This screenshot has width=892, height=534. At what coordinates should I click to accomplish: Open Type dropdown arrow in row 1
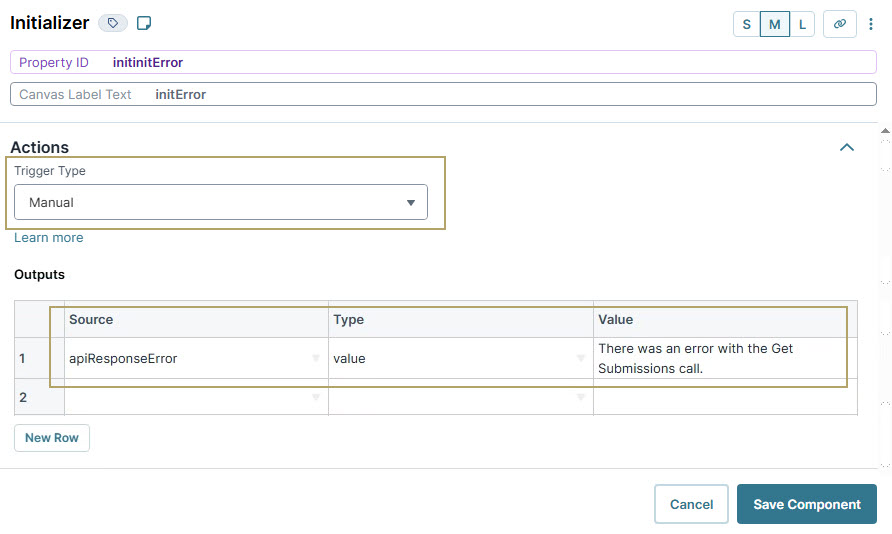point(580,358)
